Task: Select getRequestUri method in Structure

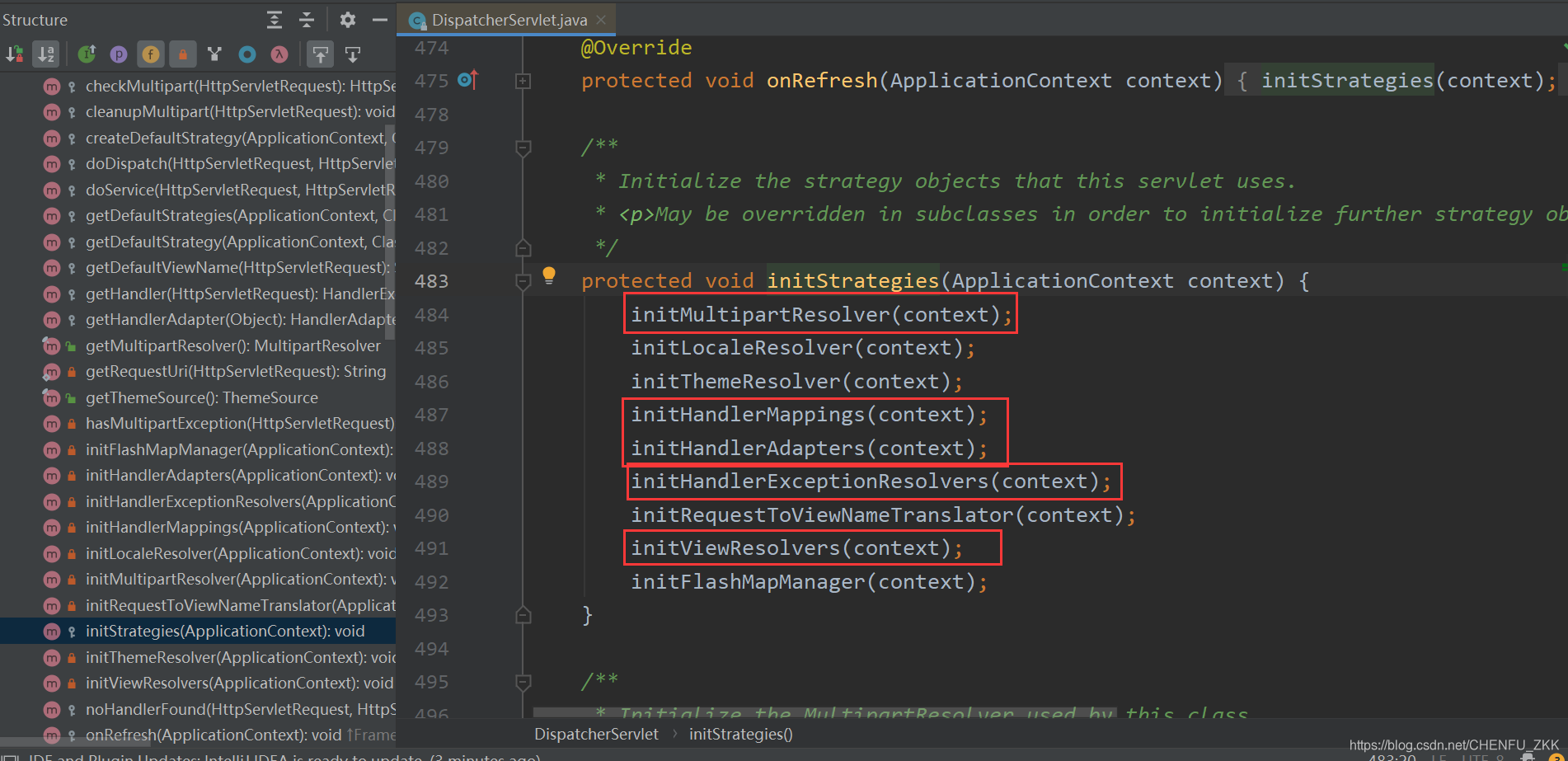Action: click(x=198, y=371)
